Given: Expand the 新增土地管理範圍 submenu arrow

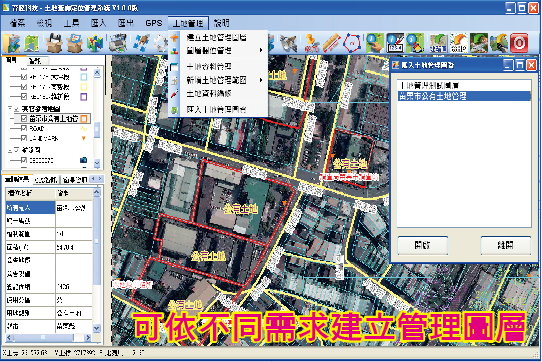Looking at the screenshot, I should pos(261,80).
